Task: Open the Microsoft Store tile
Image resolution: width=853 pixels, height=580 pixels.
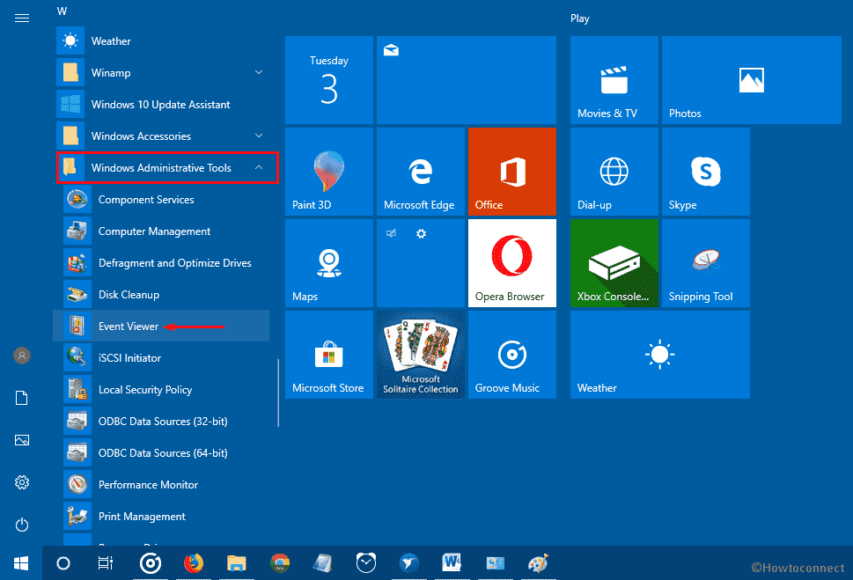Action: 329,354
